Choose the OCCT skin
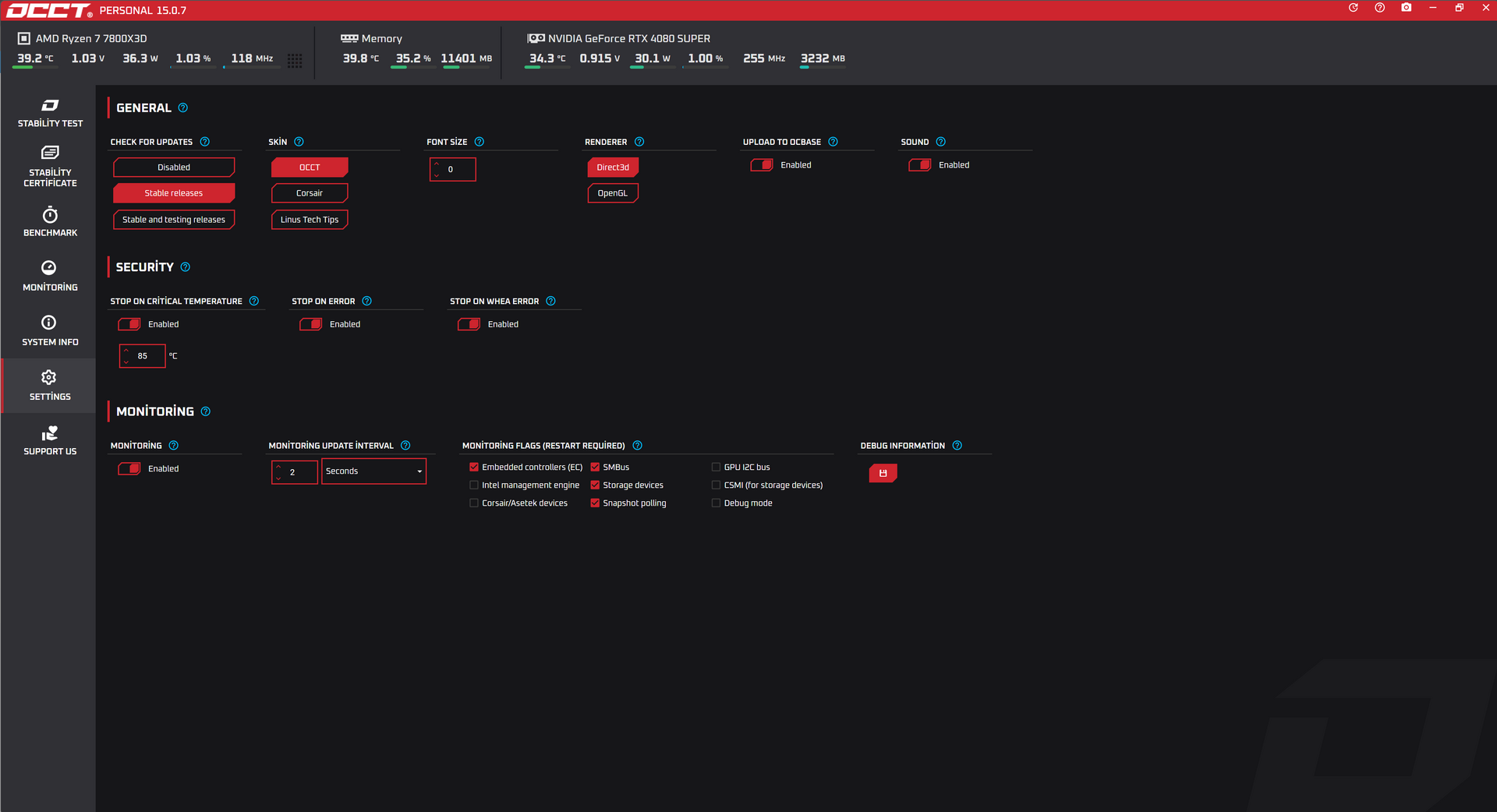The image size is (1497, 812). (x=310, y=168)
